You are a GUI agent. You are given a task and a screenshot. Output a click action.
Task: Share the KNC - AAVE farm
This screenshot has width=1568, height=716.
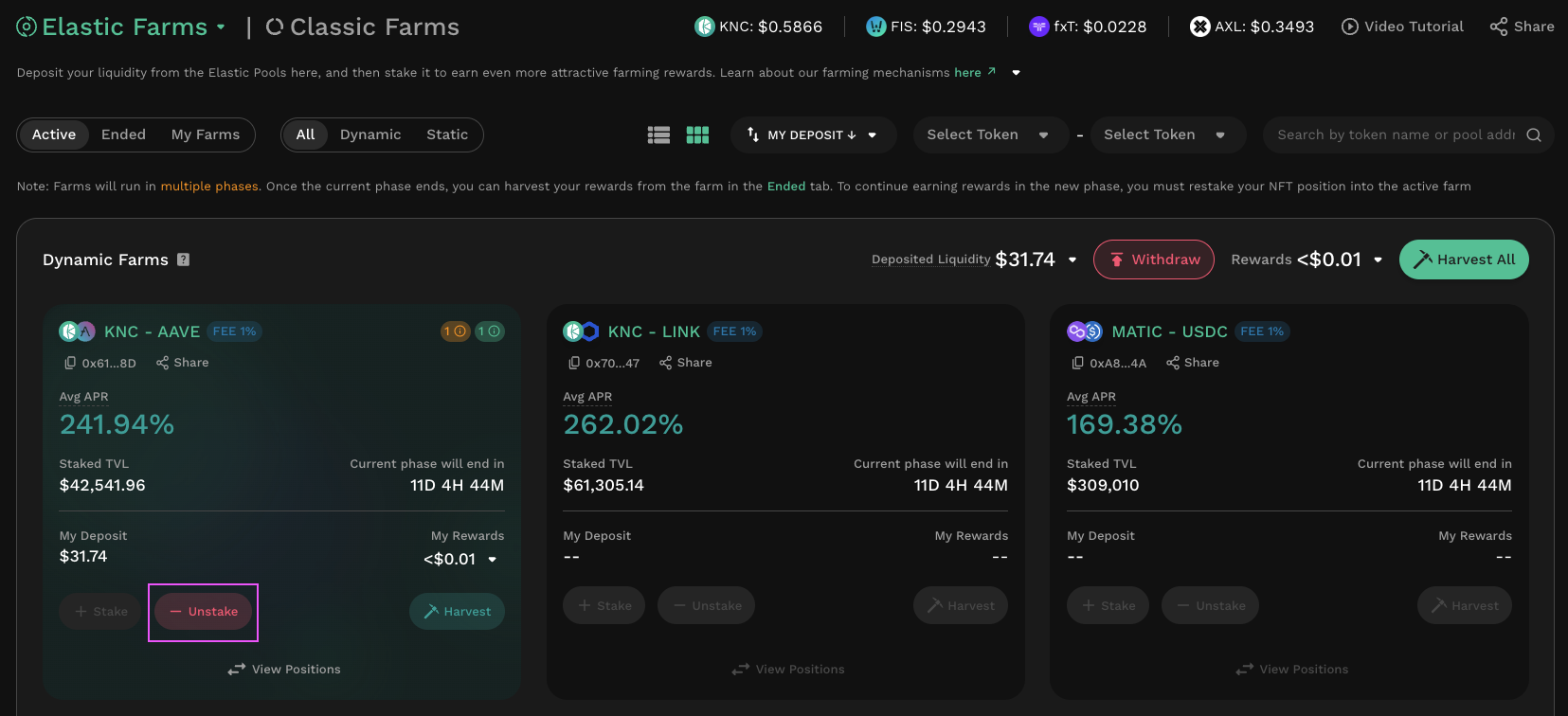(x=182, y=363)
